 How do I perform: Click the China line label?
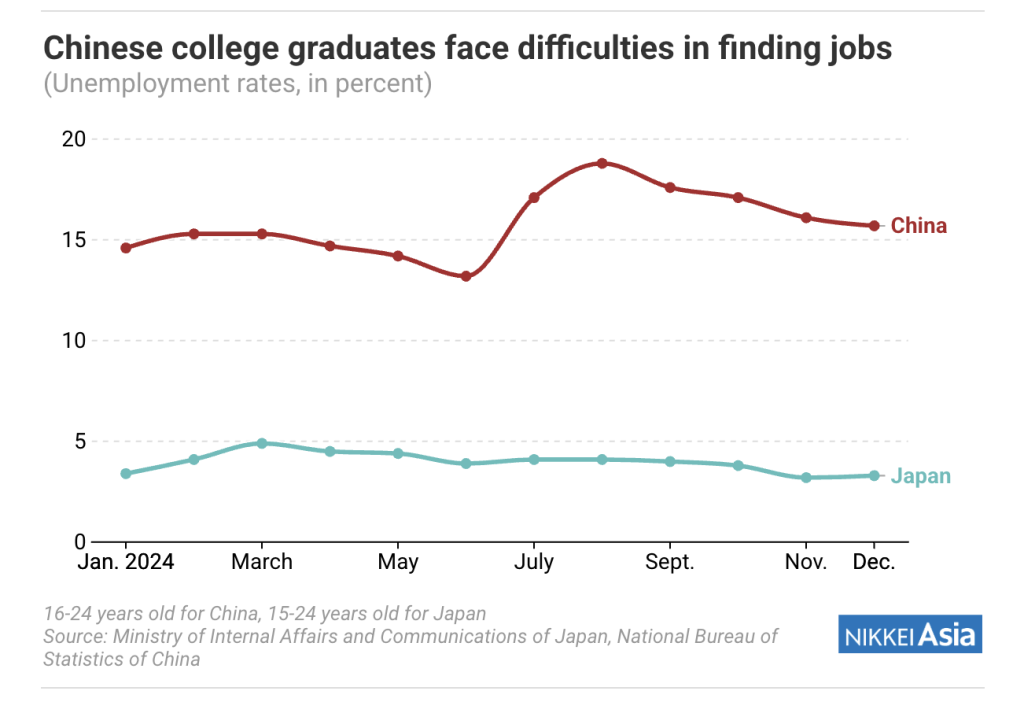click(918, 225)
